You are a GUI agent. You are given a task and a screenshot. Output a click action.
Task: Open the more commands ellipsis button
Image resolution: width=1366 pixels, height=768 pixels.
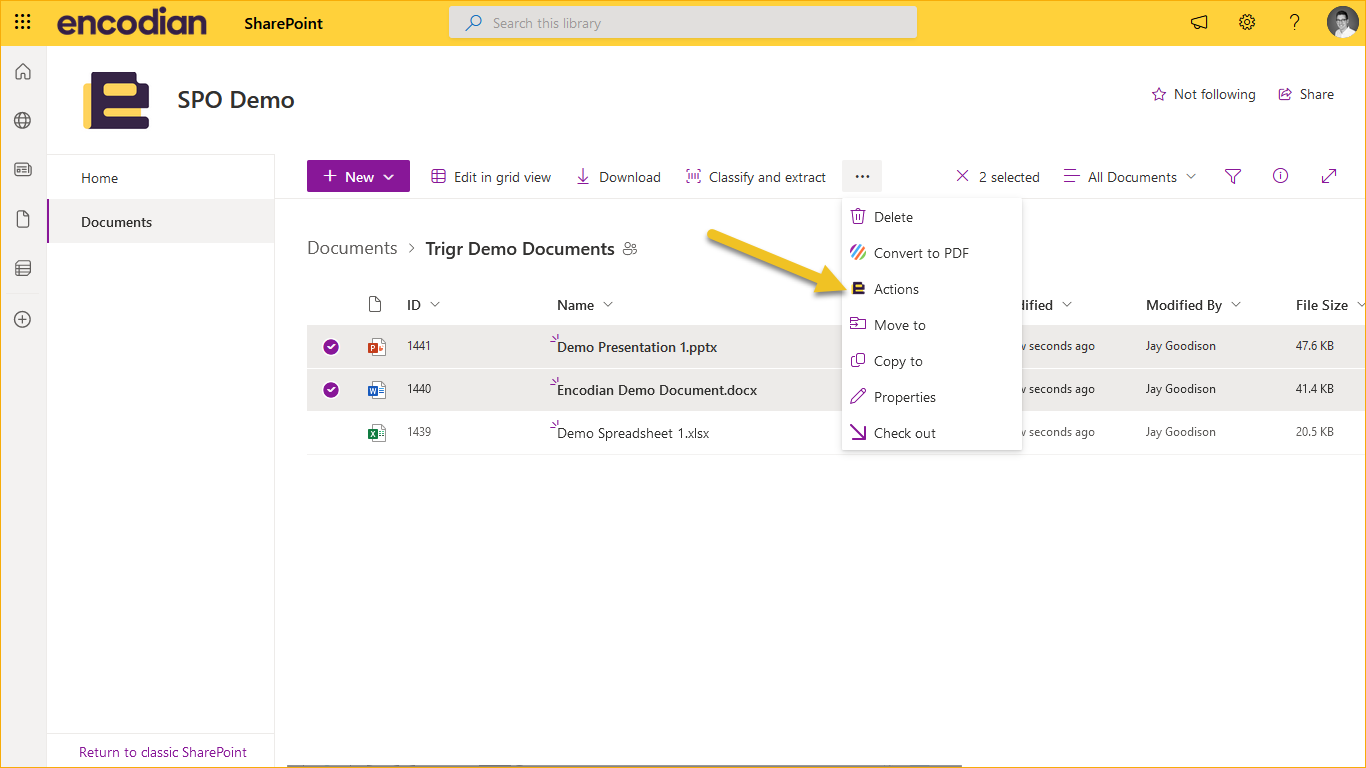pyautogui.click(x=862, y=177)
